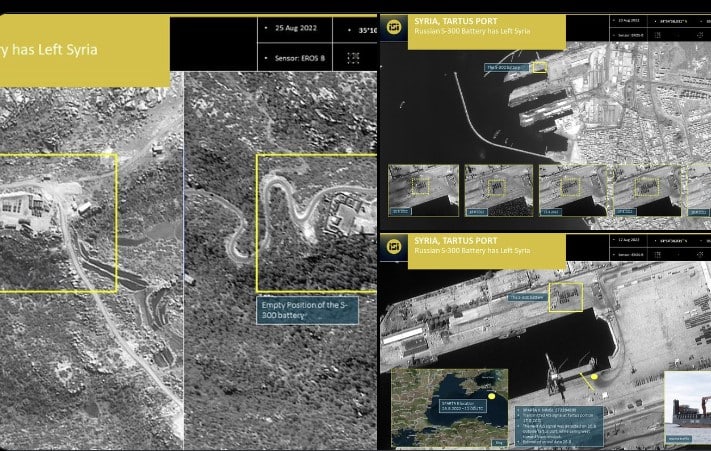Click the scale icon beside Sensor: EROS B

coord(353,58)
